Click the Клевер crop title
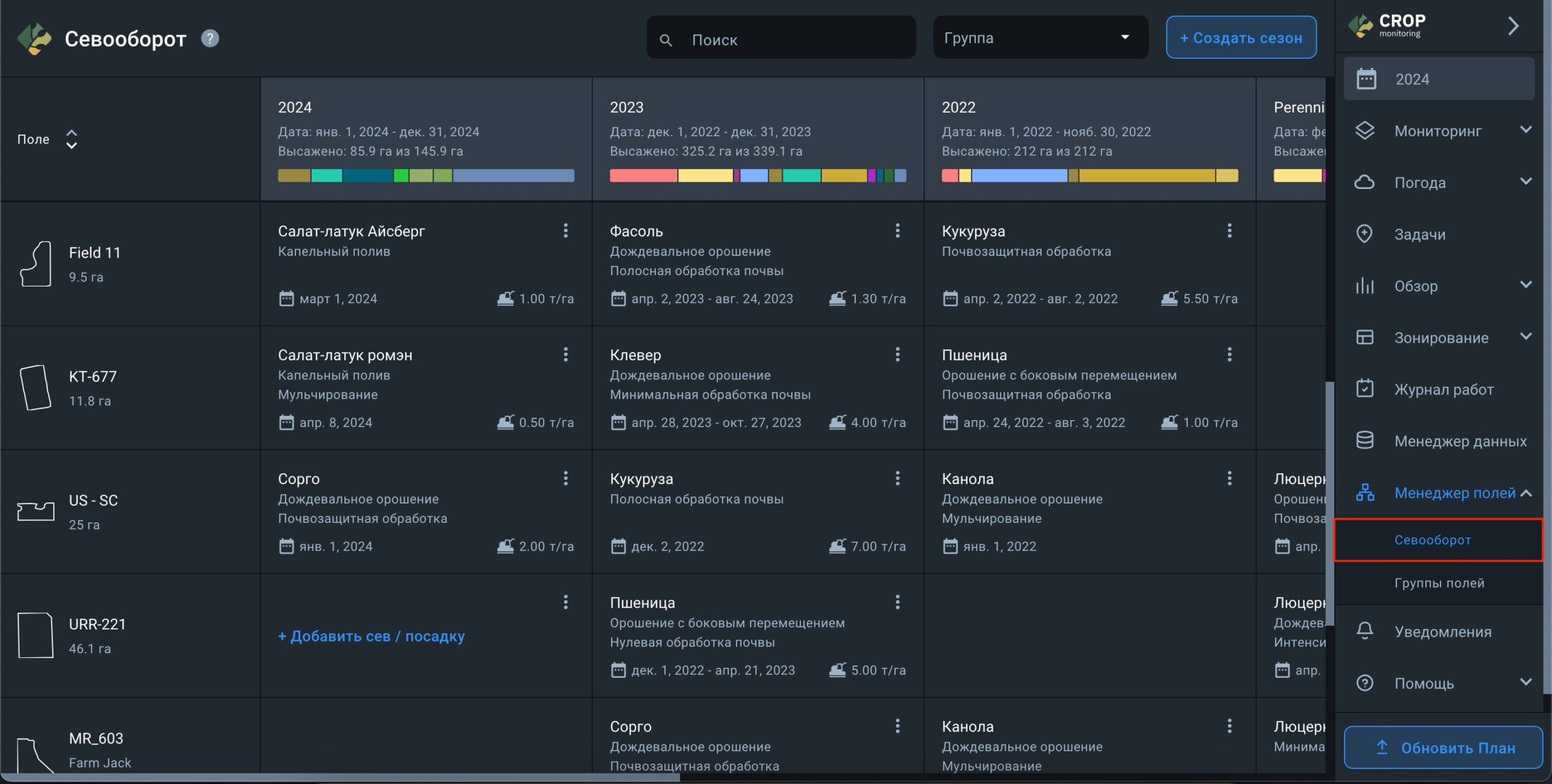This screenshot has width=1552, height=784. [635, 355]
